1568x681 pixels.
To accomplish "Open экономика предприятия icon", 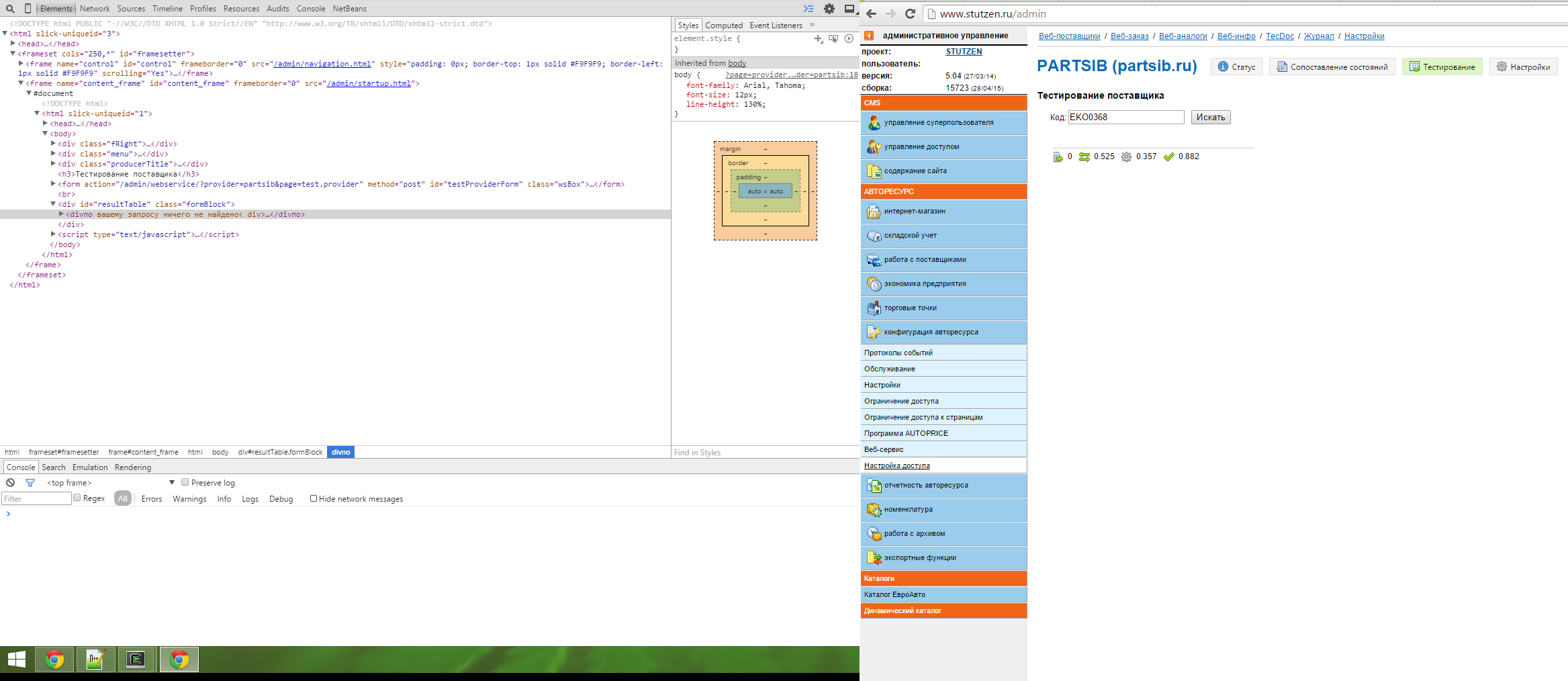I will click(874, 284).
